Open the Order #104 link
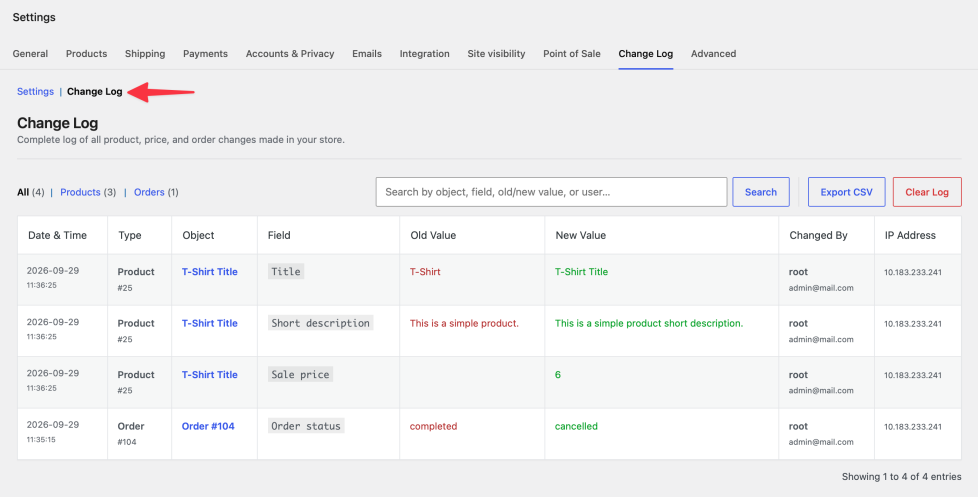Screen dimensions: 978x497 [208, 427]
